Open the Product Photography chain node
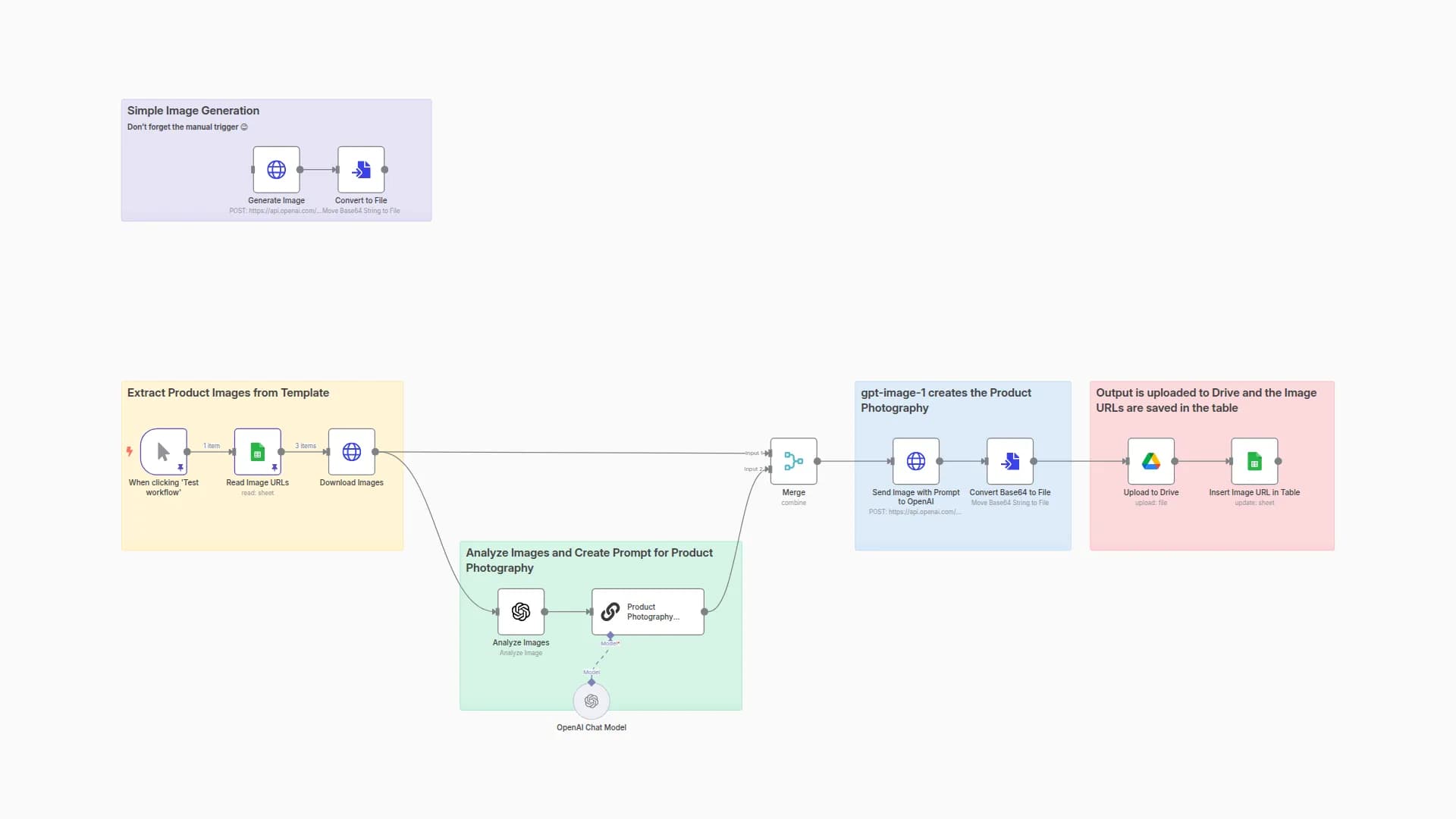The width and height of the screenshot is (1456, 819). click(648, 612)
